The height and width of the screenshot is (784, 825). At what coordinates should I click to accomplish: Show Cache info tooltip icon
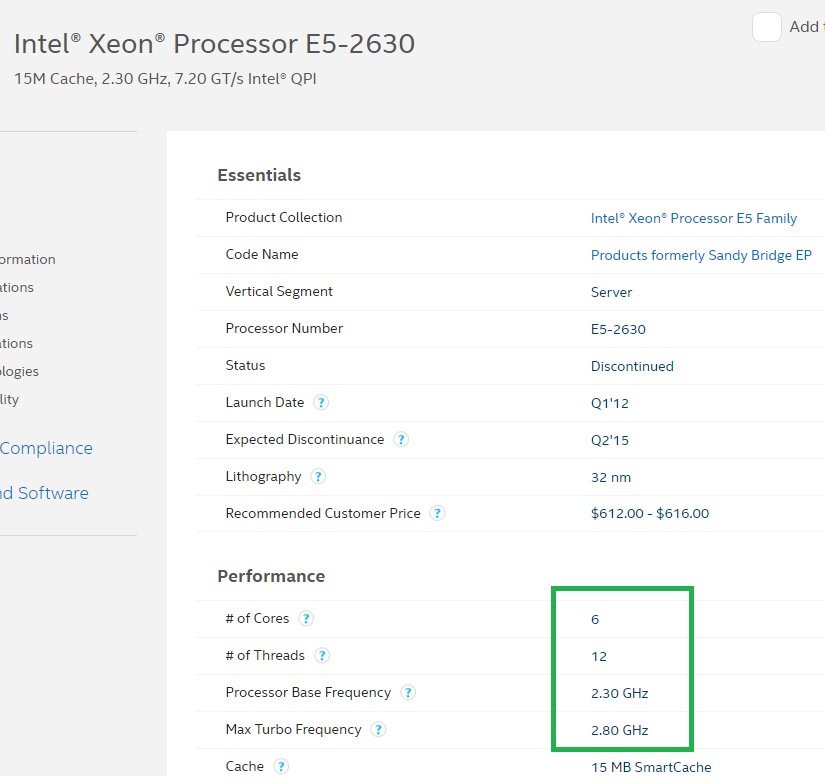(281, 767)
